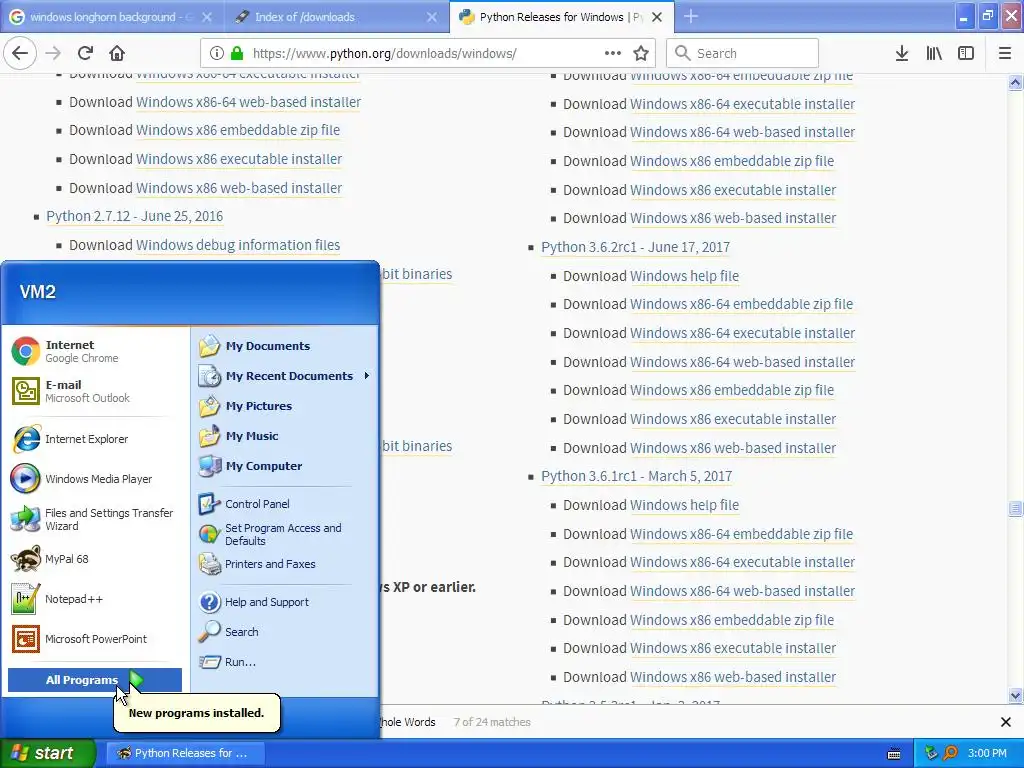Open Python 3.6.2rc1 - June 17, 2017 link
The height and width of the screenshot is (768, 1024).
pos(635,248)
